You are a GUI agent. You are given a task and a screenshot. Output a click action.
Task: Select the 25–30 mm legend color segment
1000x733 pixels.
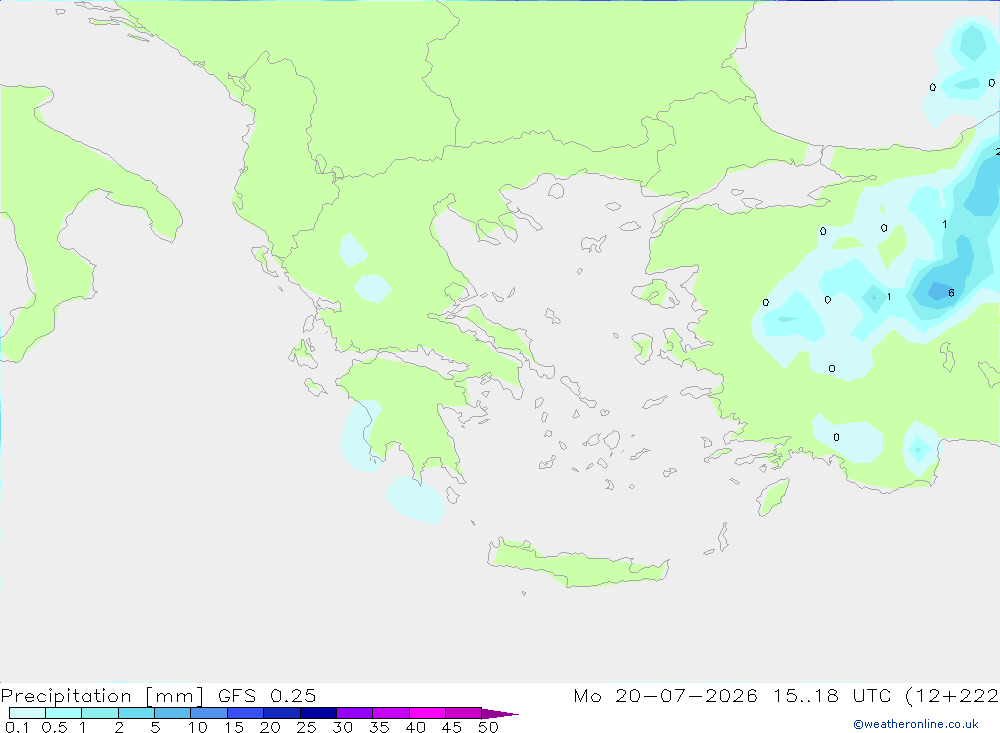coord(318,713)
